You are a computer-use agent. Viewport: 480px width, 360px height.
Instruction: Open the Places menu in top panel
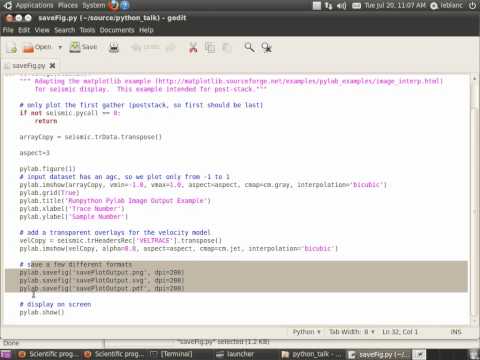click(x=68, y=5)
